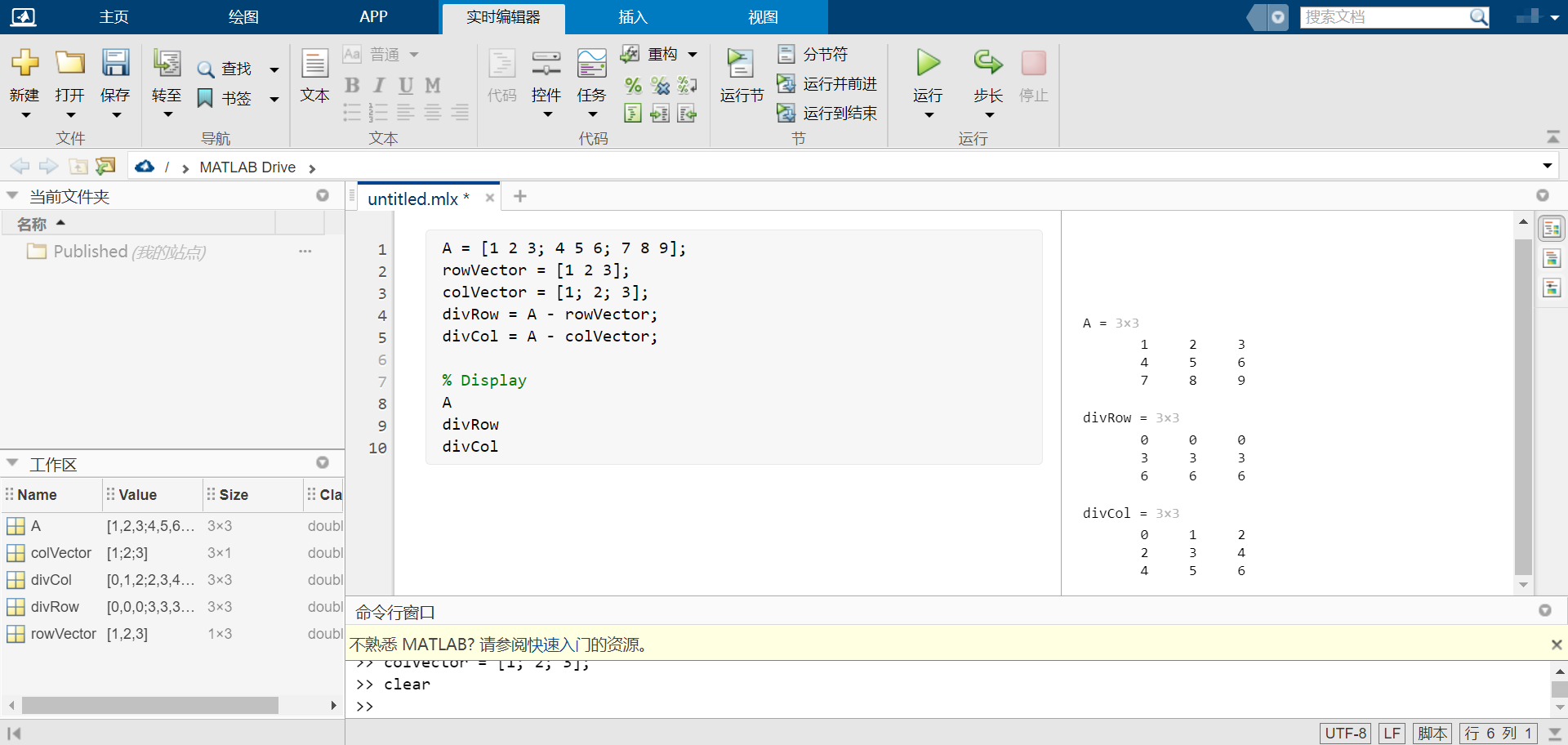Viewport: 1568px width, 745px height.
Task: Switch to hide code view
Action: pyautogui.click(x=1552, y=288)
